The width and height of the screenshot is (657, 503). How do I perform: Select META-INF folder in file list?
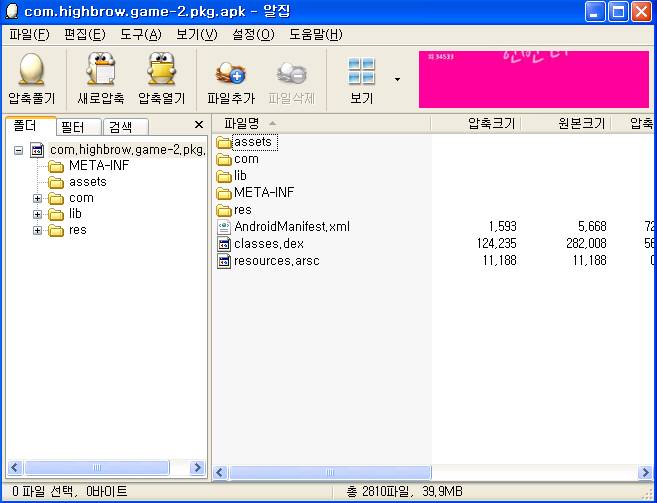tap(264, 193)
